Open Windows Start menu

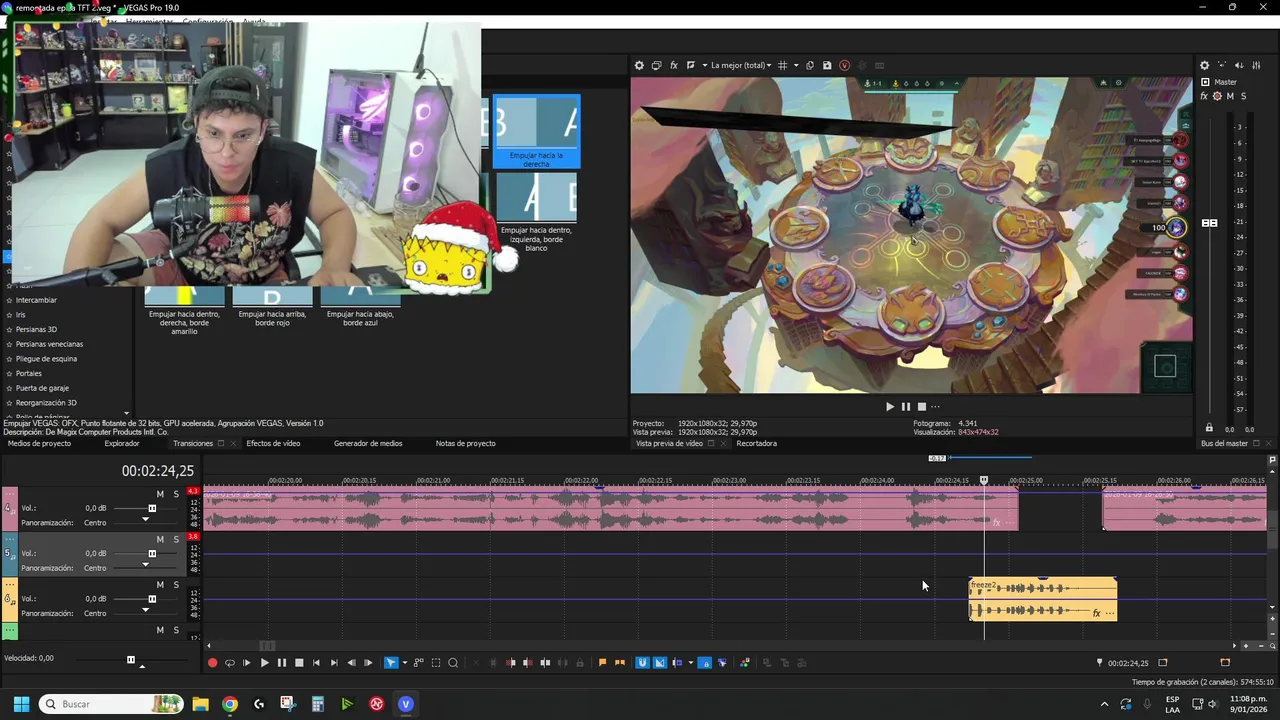click(21, 704)
